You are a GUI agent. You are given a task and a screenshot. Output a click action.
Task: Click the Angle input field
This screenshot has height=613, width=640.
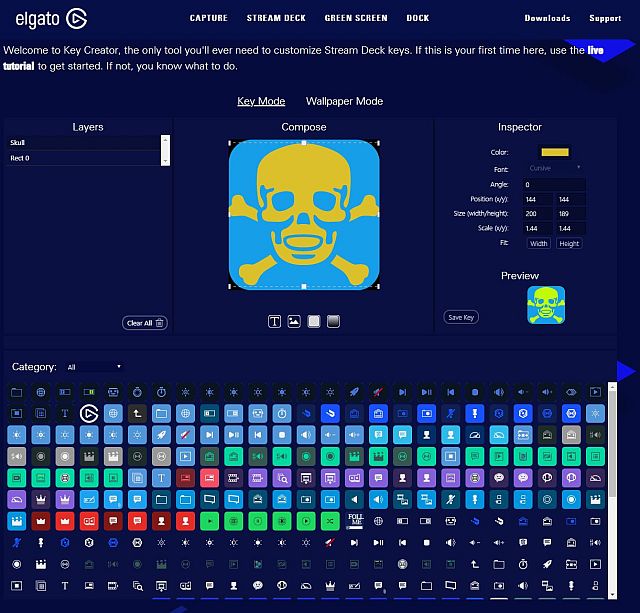tap(554, 184)
